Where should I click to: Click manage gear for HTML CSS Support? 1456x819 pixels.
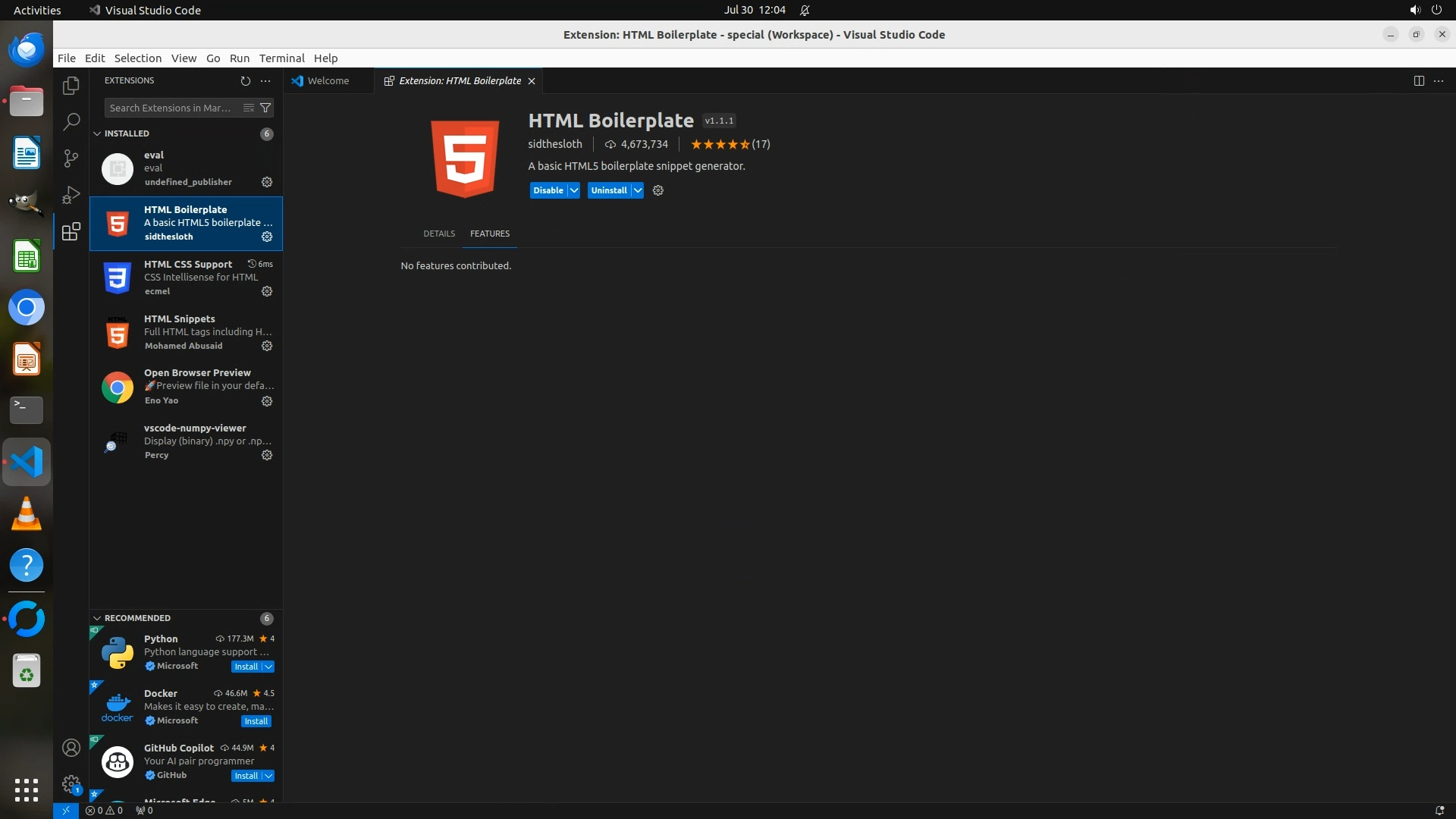tap(267, 291)
